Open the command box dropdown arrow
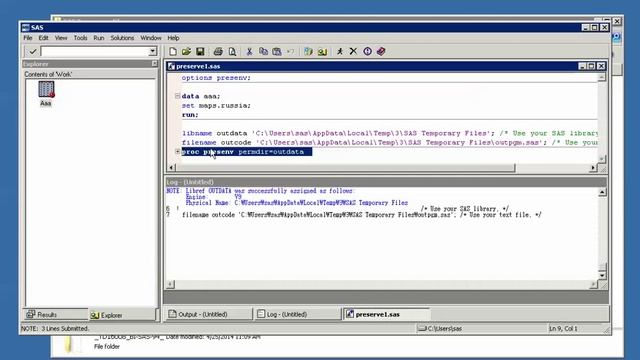This screenshot has height=360, width=640. click(x=152, y=51)
